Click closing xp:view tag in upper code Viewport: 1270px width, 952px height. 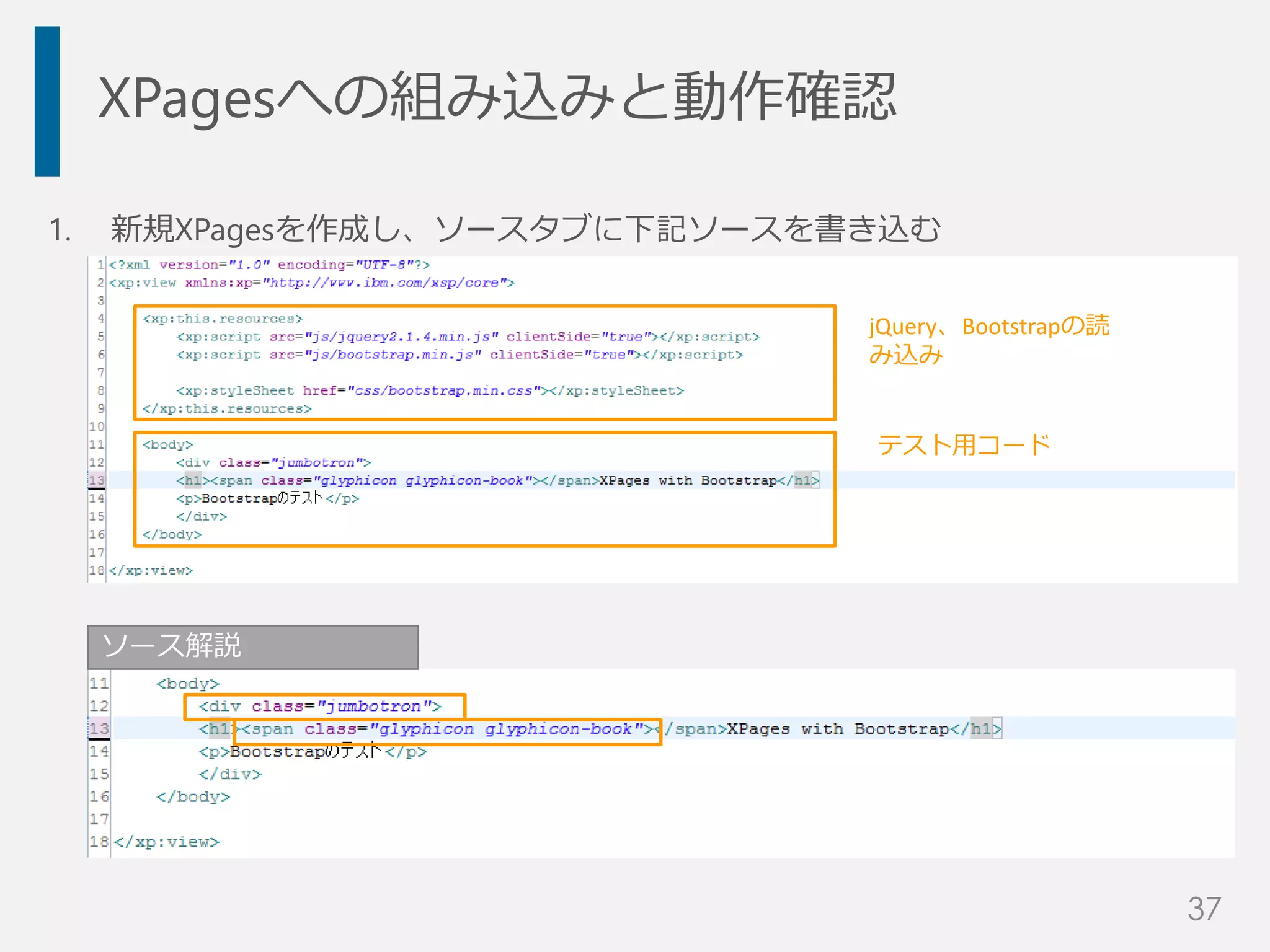(151, 570)
